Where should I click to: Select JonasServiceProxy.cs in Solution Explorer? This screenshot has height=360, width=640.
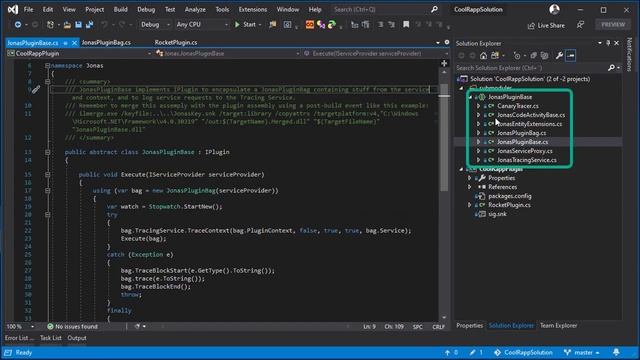tap(524, 151)
